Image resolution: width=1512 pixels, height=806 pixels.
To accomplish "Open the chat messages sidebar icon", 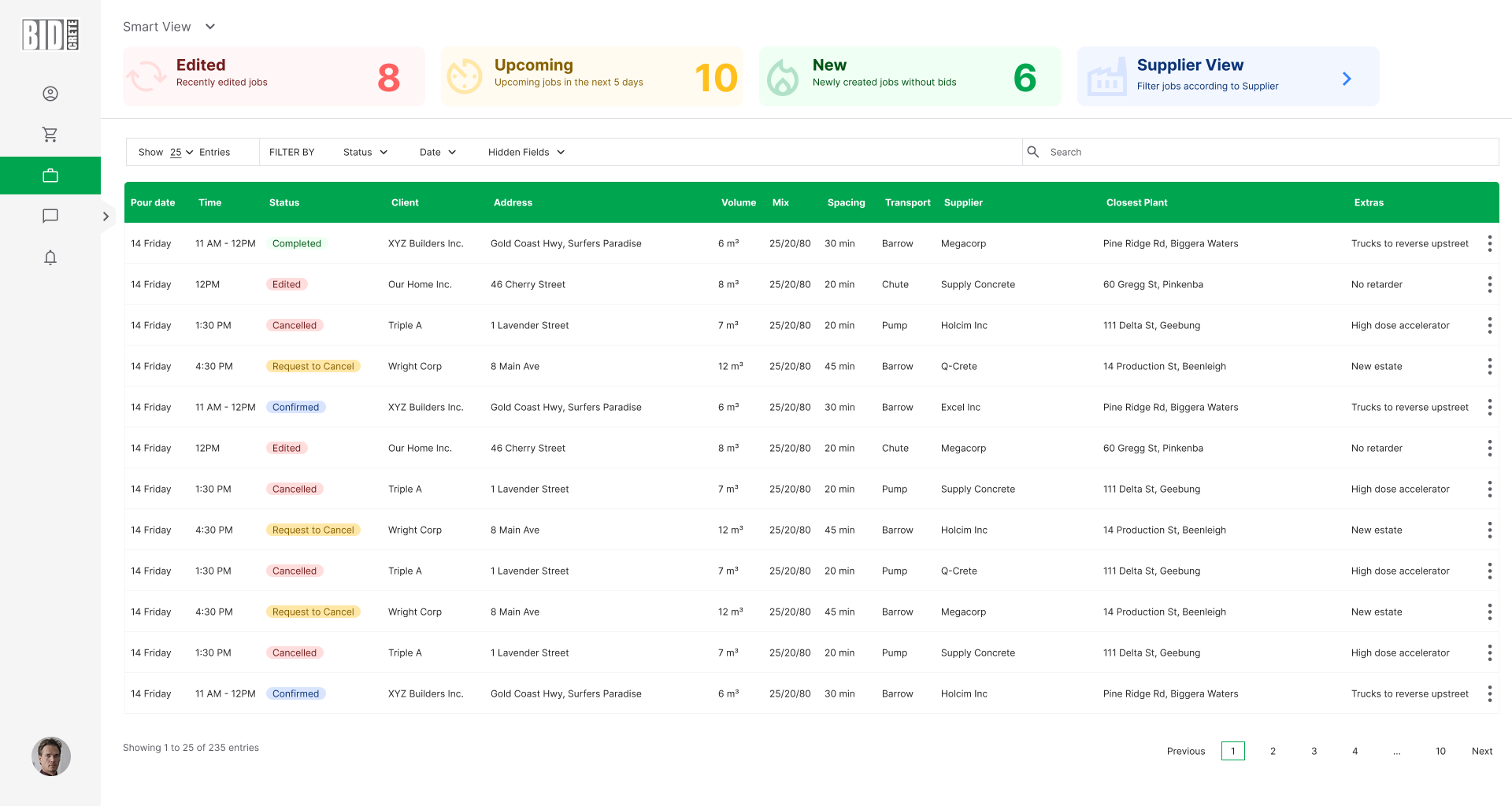I will coord(50,216).
